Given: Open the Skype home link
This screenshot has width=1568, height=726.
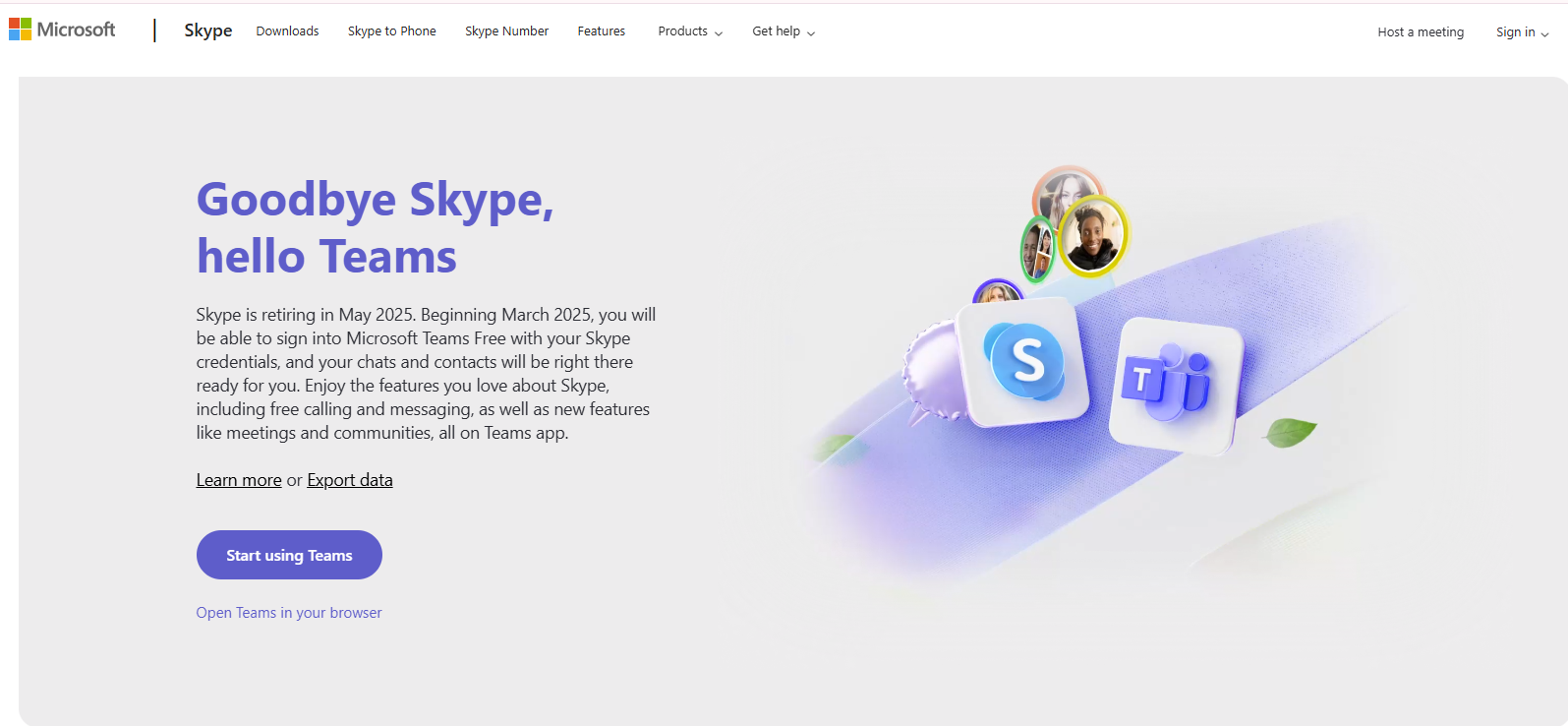Looking at the screenshot, I should click(x=208, y=30).
